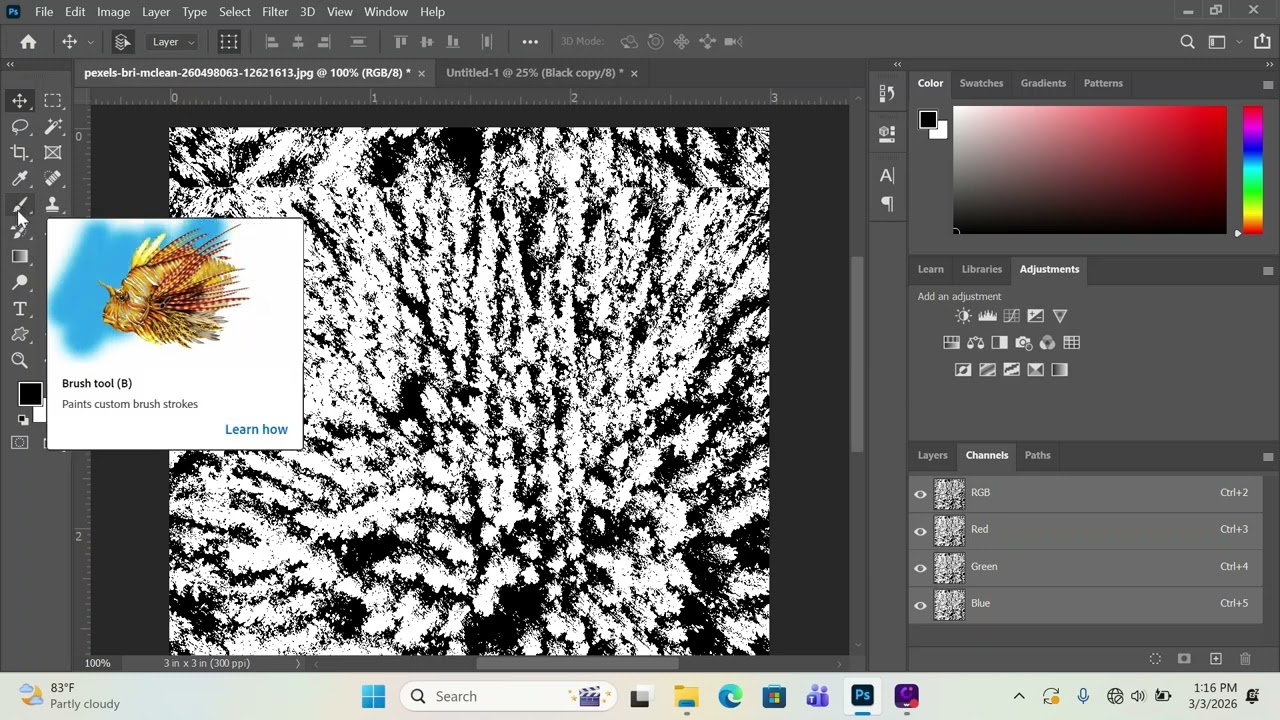Hide the Green channel

point(920,567)
